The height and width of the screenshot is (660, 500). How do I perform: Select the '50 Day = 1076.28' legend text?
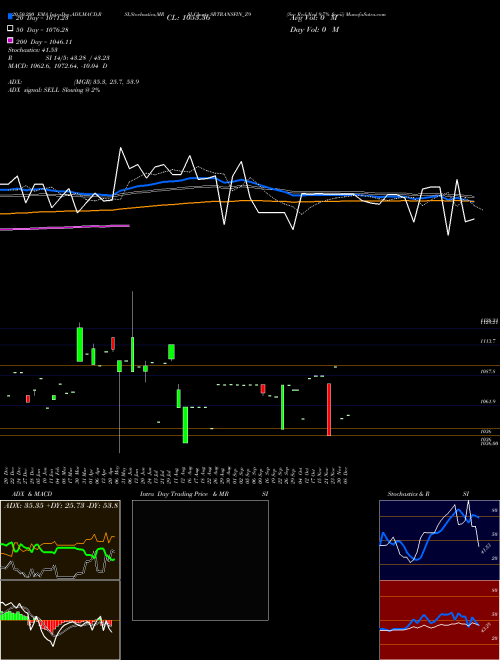click(42, 30)
